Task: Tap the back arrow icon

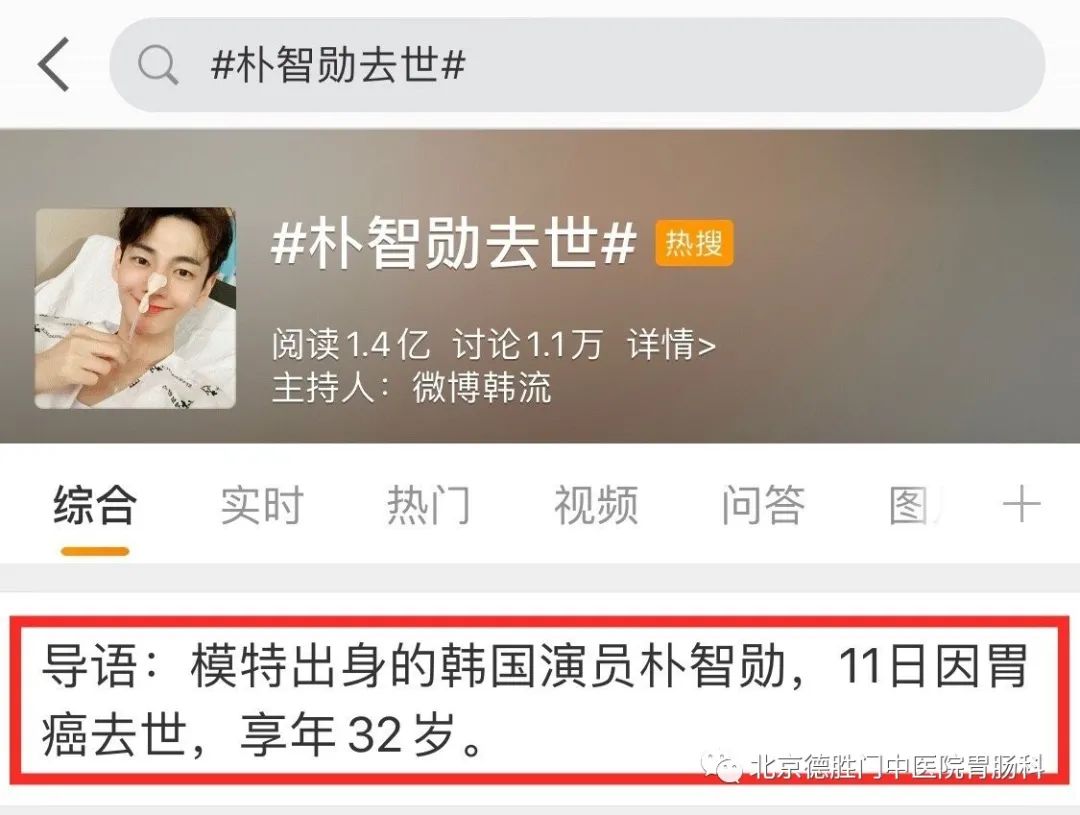Action: coord(54,65)
